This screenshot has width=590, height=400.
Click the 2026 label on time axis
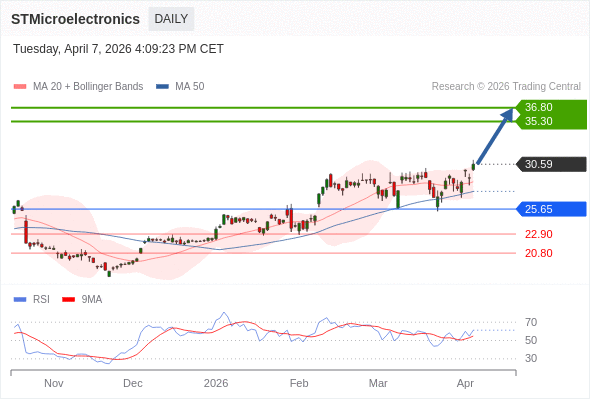216,383
